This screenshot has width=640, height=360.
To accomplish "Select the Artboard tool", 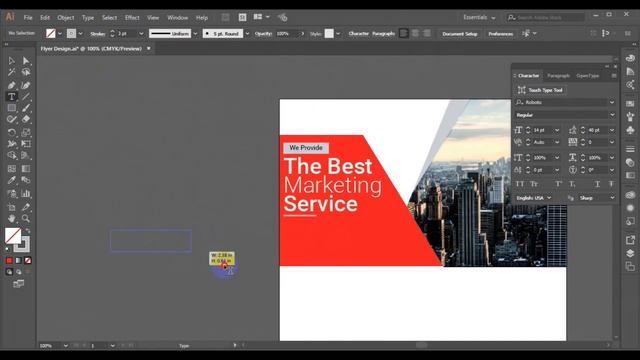I will [11, 207].
